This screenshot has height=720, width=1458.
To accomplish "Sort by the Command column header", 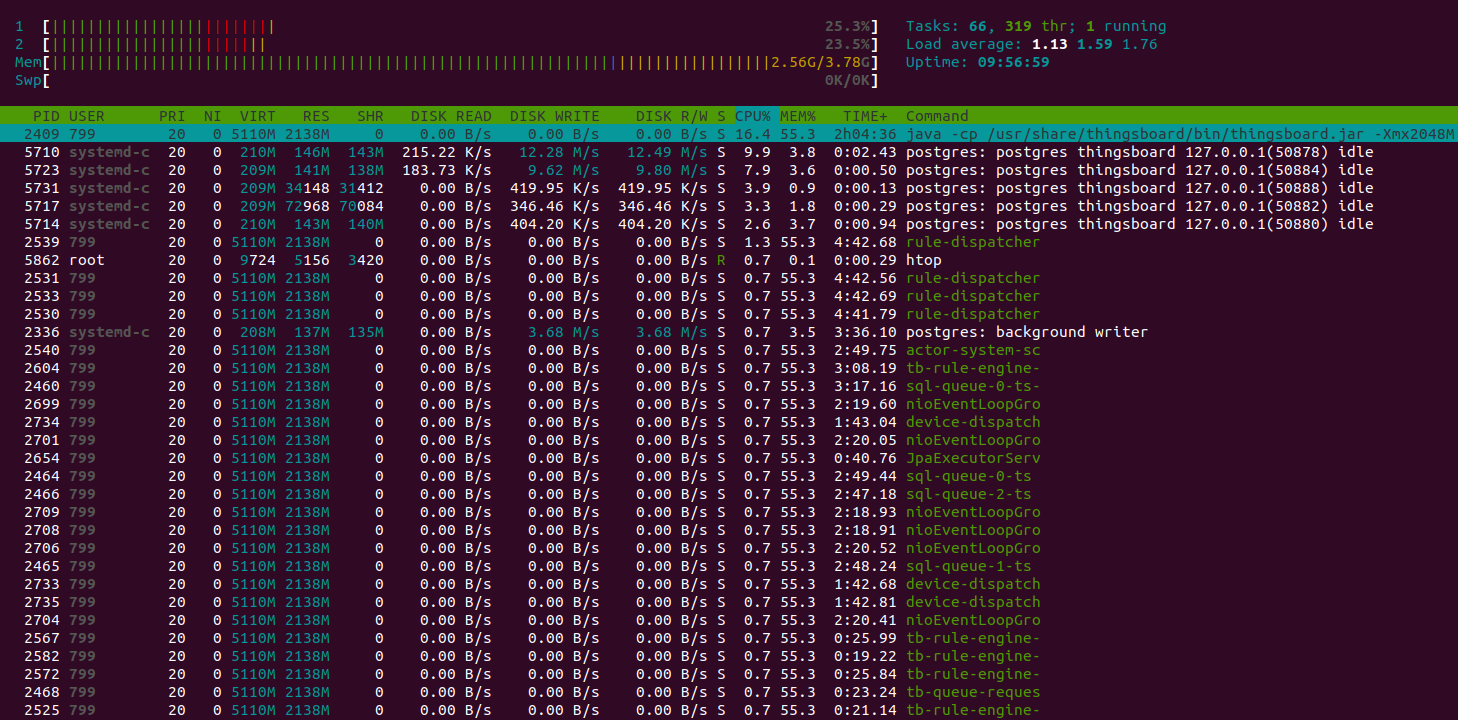I will point(937,116).
